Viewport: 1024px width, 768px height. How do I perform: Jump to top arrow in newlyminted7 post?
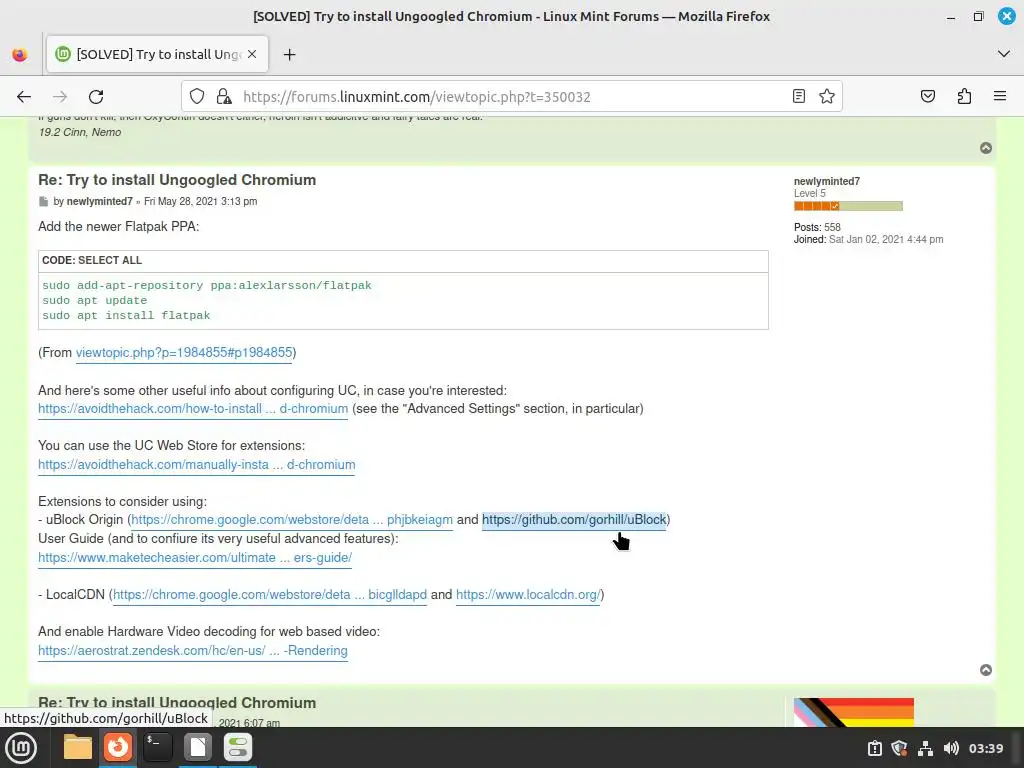tap(986, 670)
